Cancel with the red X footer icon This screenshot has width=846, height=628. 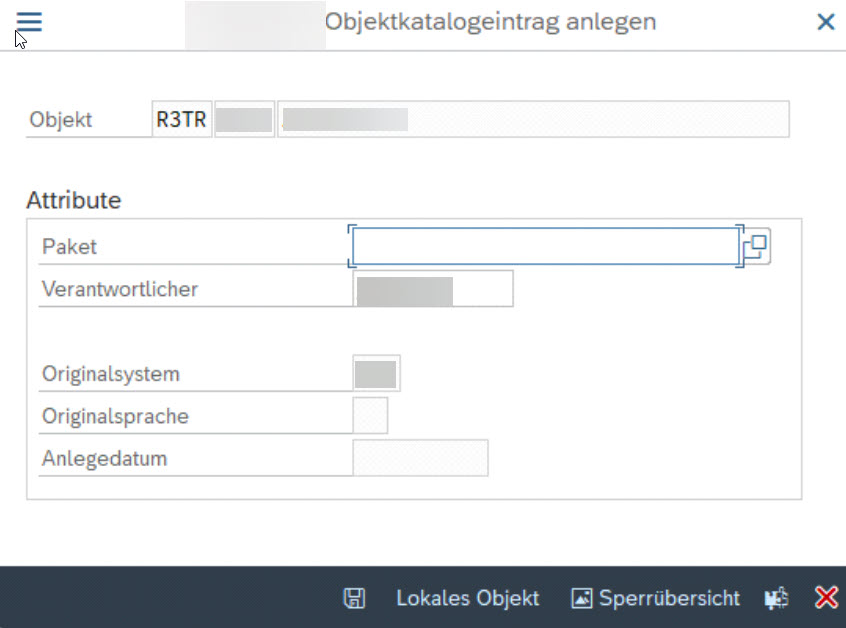coord(826,598)
